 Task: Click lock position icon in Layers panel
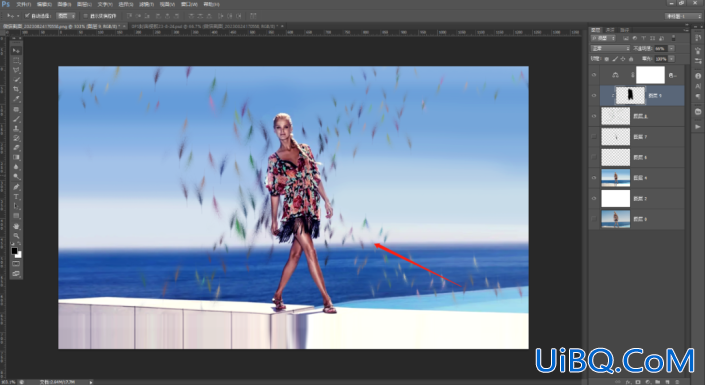(623, 59)
